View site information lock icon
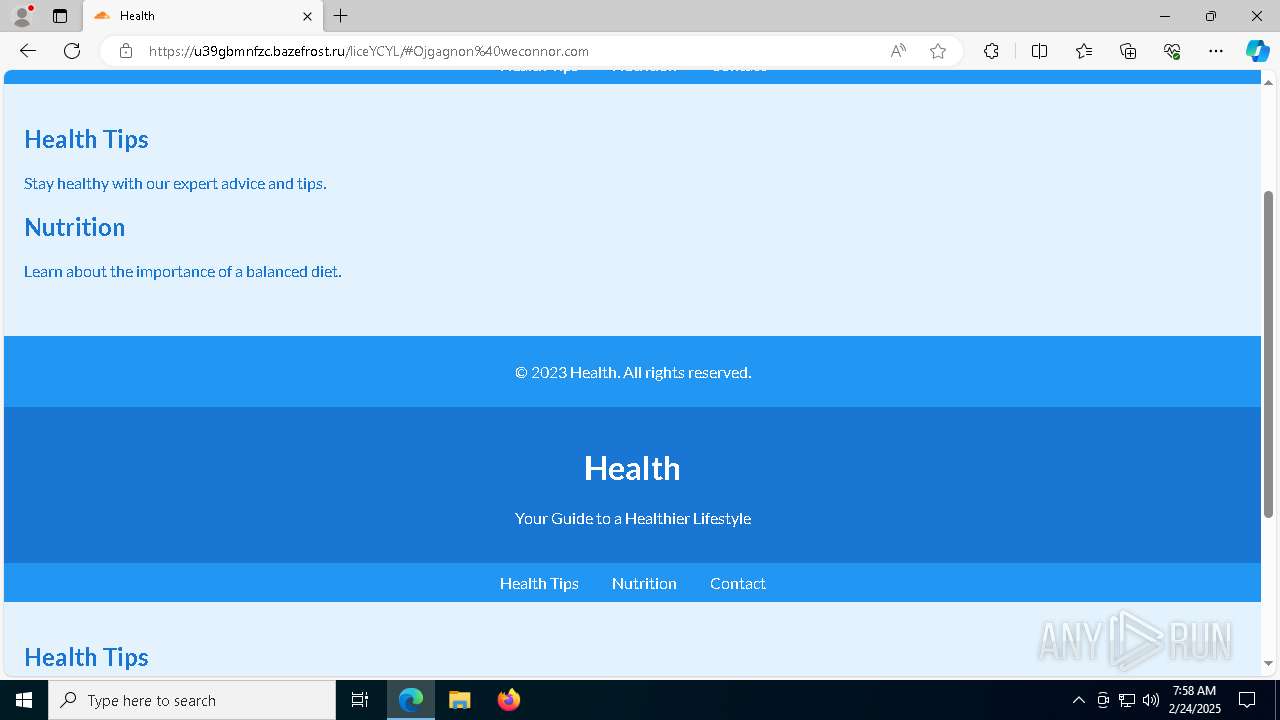The height and width of the screenshot is (720, 1280). (x=126, y=51)
